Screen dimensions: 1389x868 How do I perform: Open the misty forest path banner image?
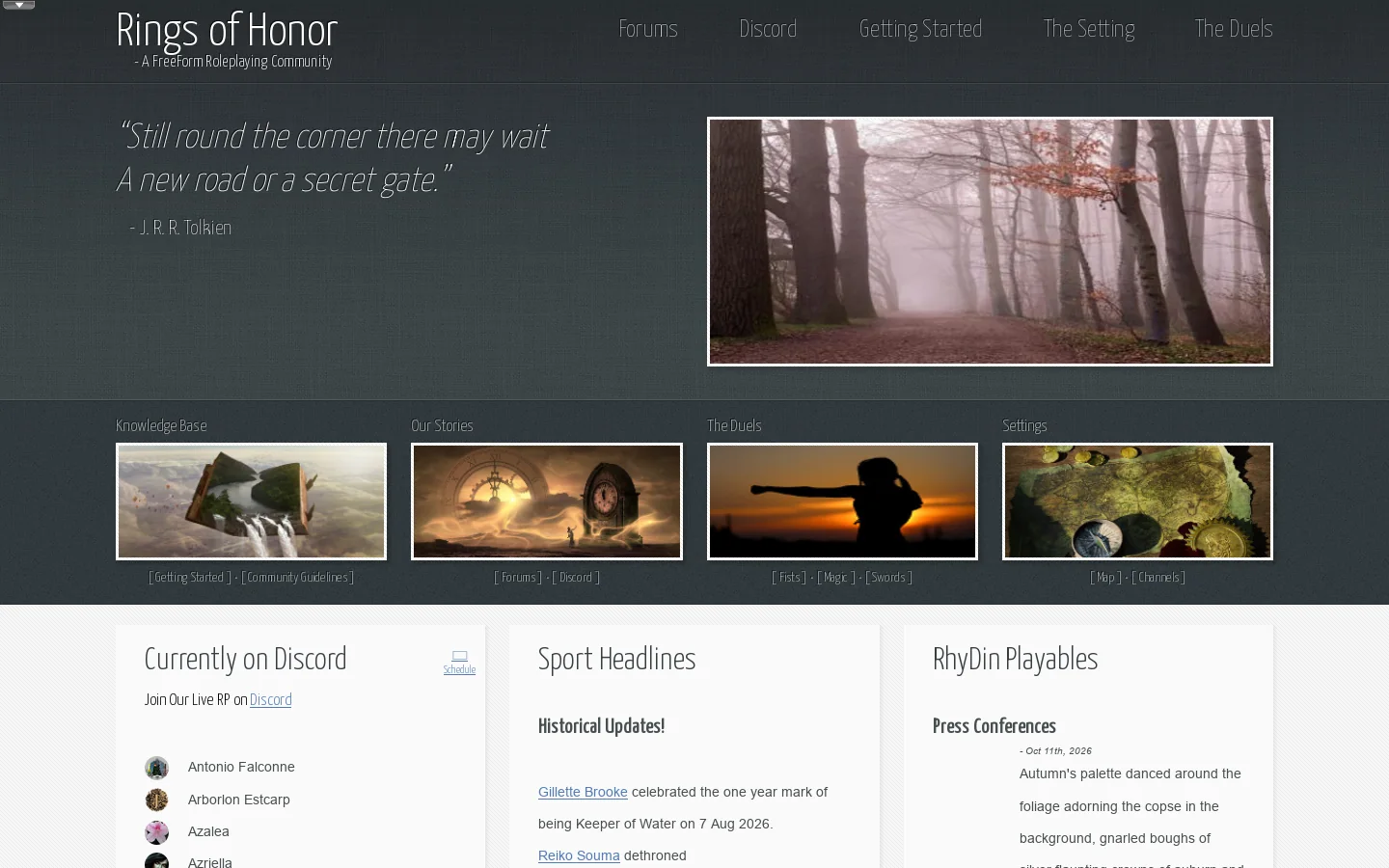click(x=990, y=241)
